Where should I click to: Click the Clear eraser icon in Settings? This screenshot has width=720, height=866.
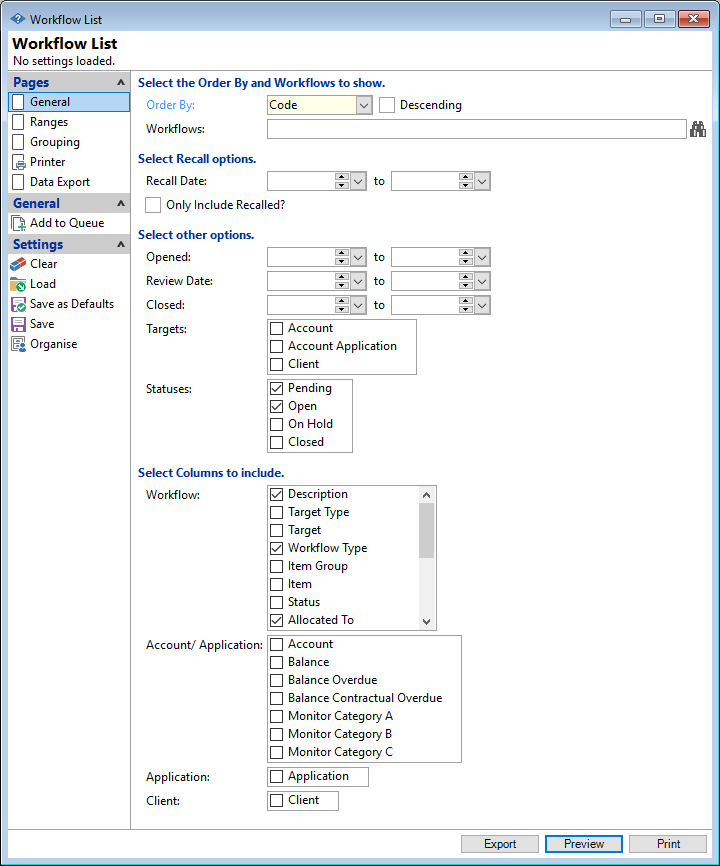[x=18, y=264]
